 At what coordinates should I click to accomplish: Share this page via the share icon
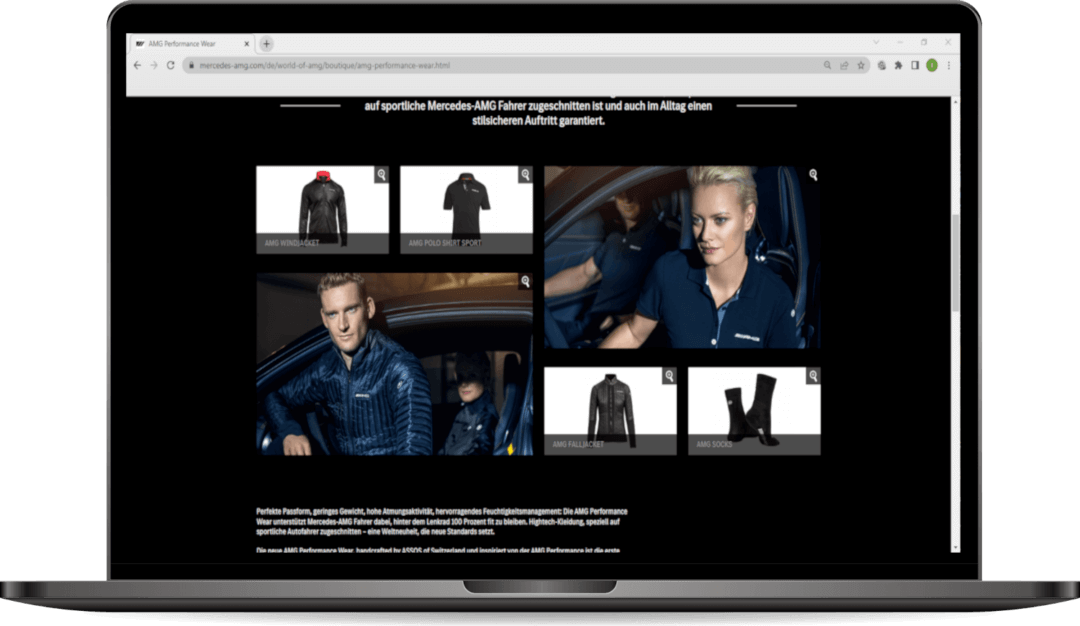click(x=844, y=65)
